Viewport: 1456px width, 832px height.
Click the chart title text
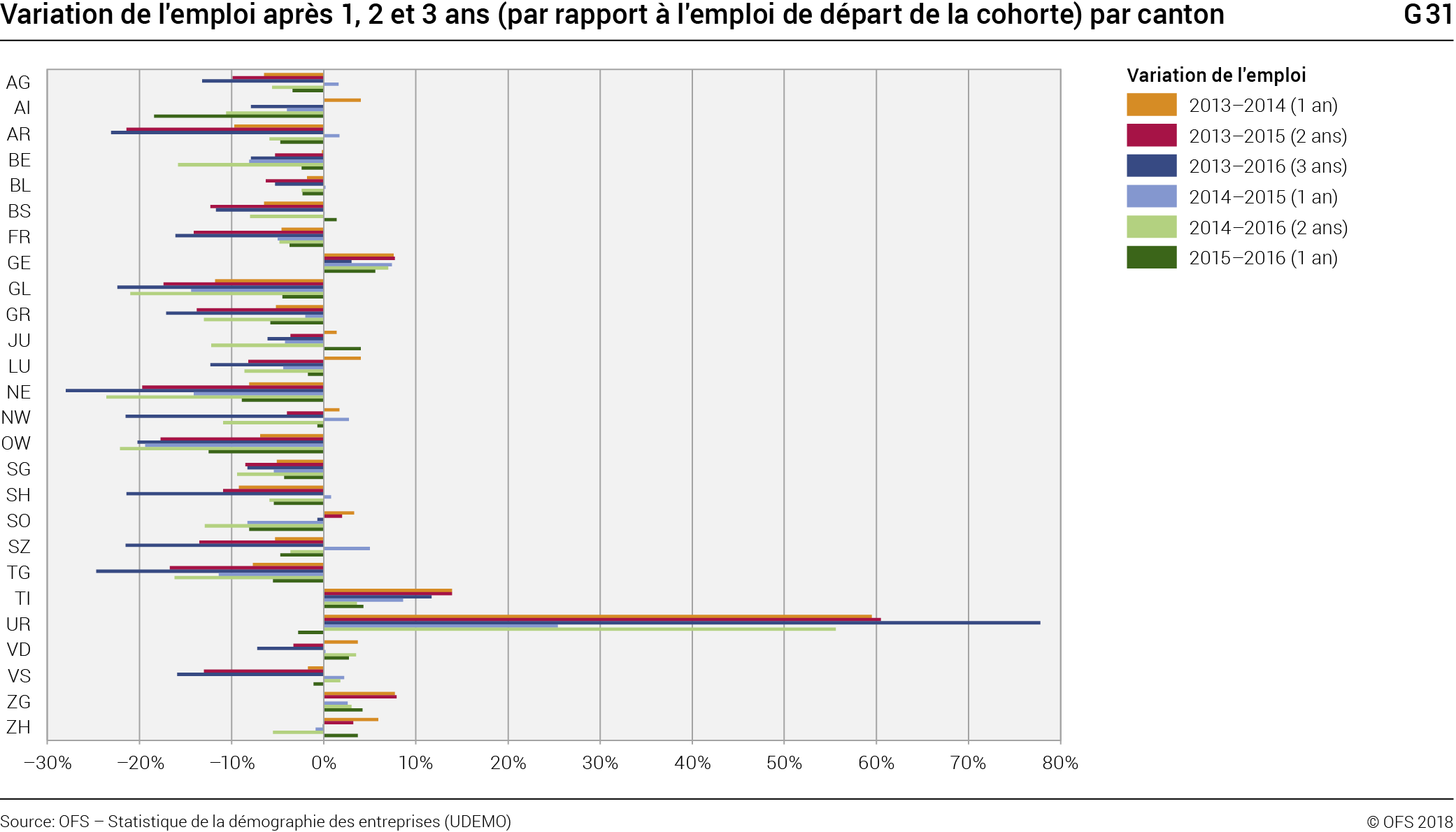(x=612, y=15)
